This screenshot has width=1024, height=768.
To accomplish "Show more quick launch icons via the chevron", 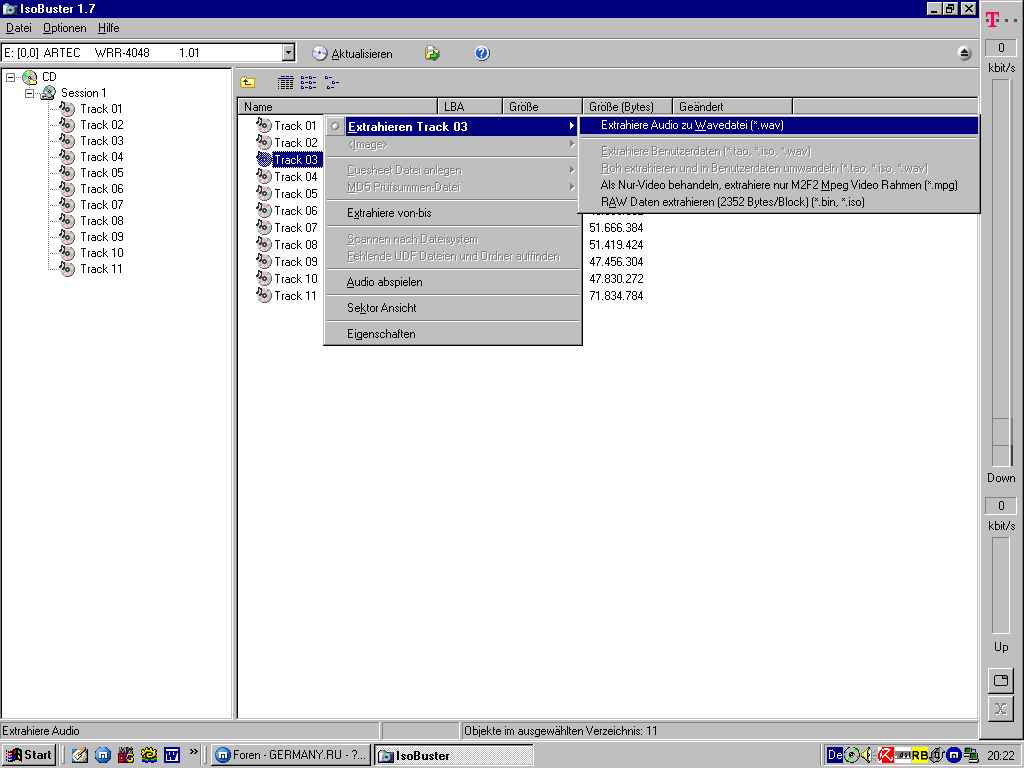I will (193, 752).
